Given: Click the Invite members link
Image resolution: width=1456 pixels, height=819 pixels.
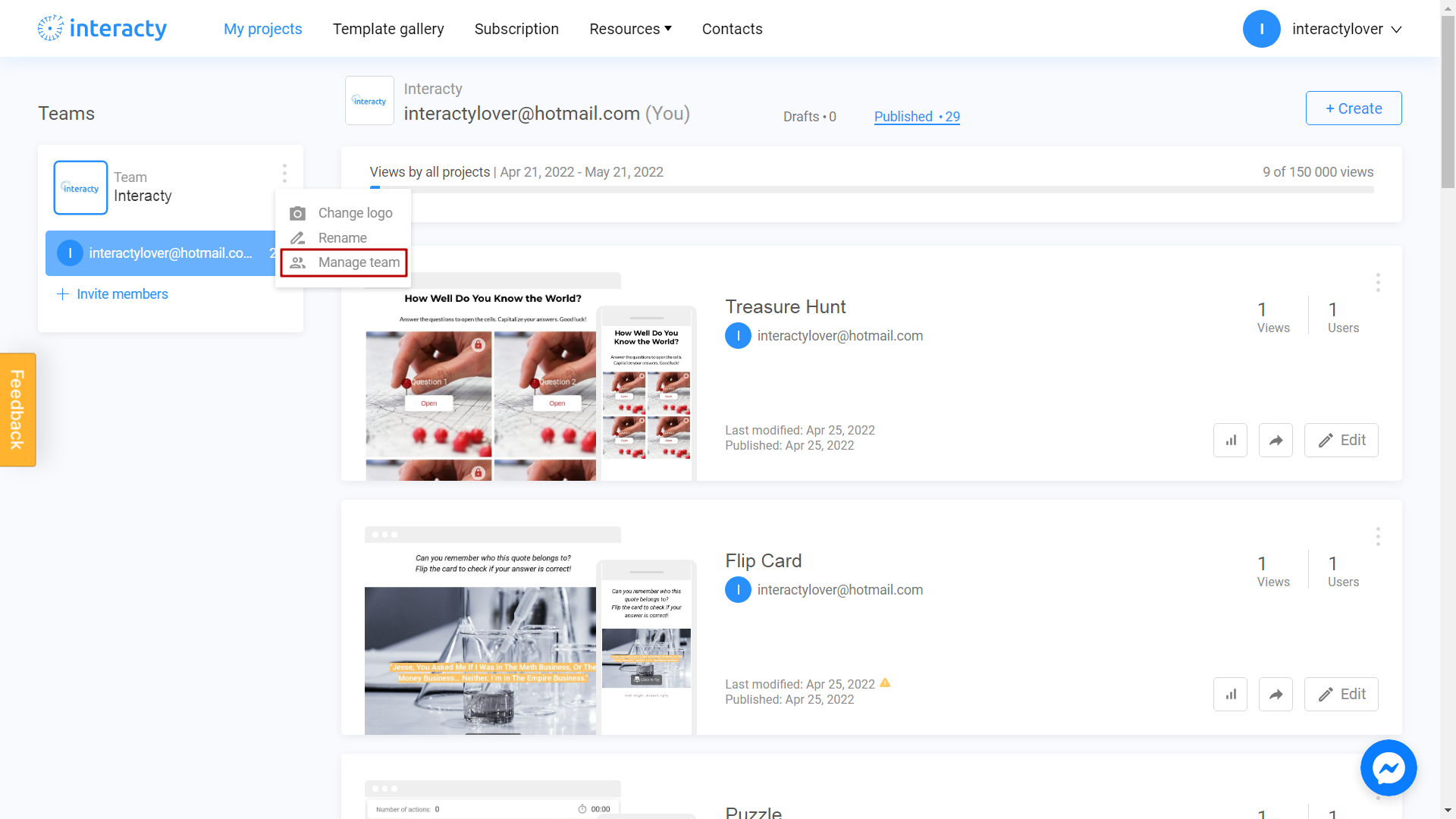Looking at the screenshot, I should click(x=112, y=293).
